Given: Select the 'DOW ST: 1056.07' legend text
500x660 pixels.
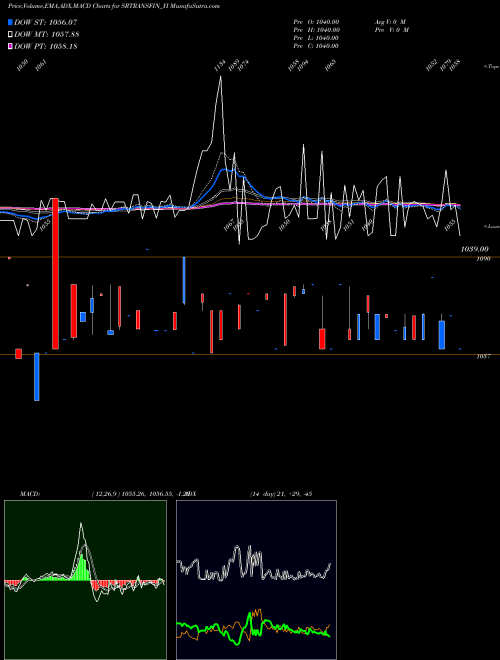Looking at the screenshot, I should 45,22.
